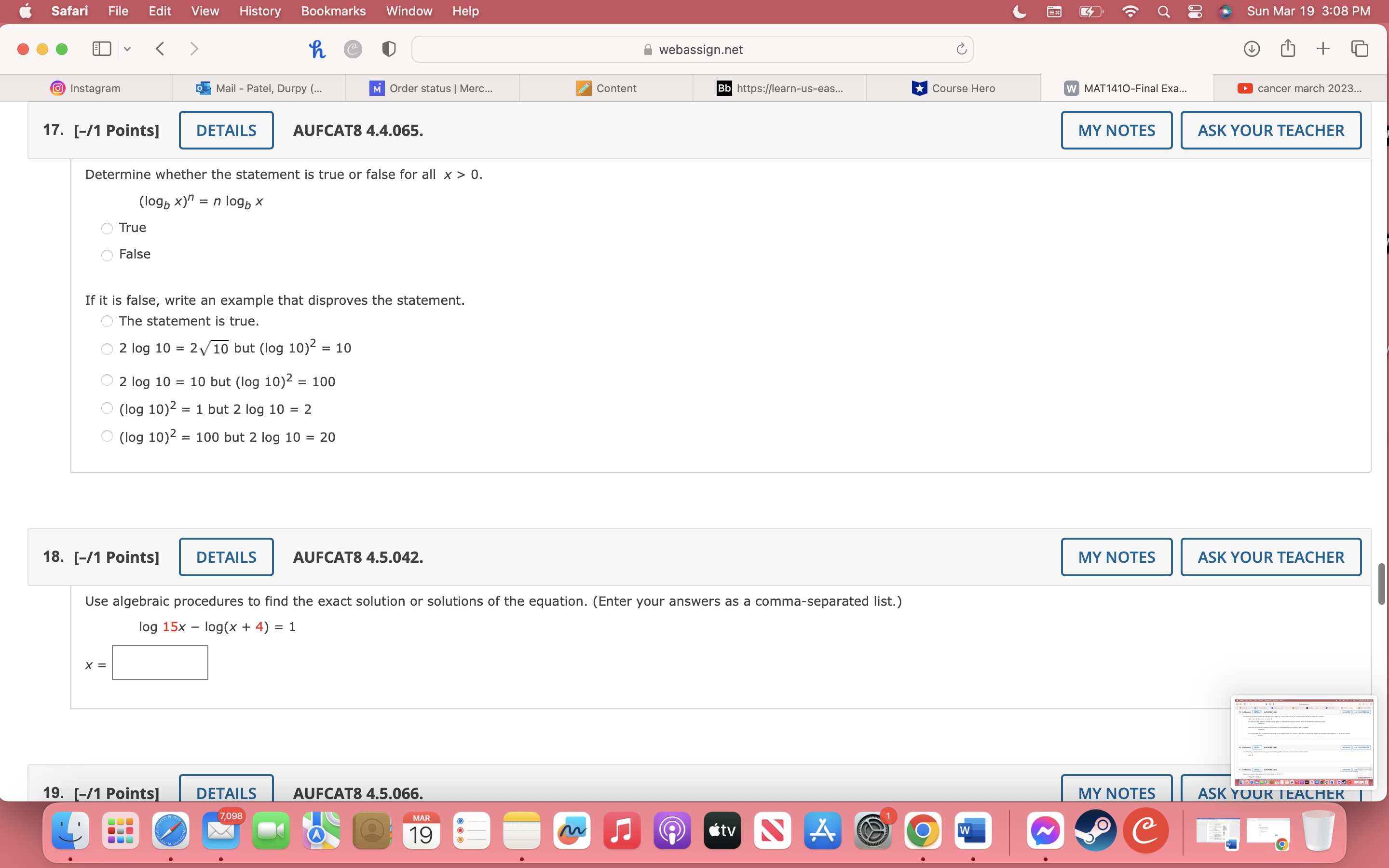Launch Microsoft Word from the Dock

[973, 830]
